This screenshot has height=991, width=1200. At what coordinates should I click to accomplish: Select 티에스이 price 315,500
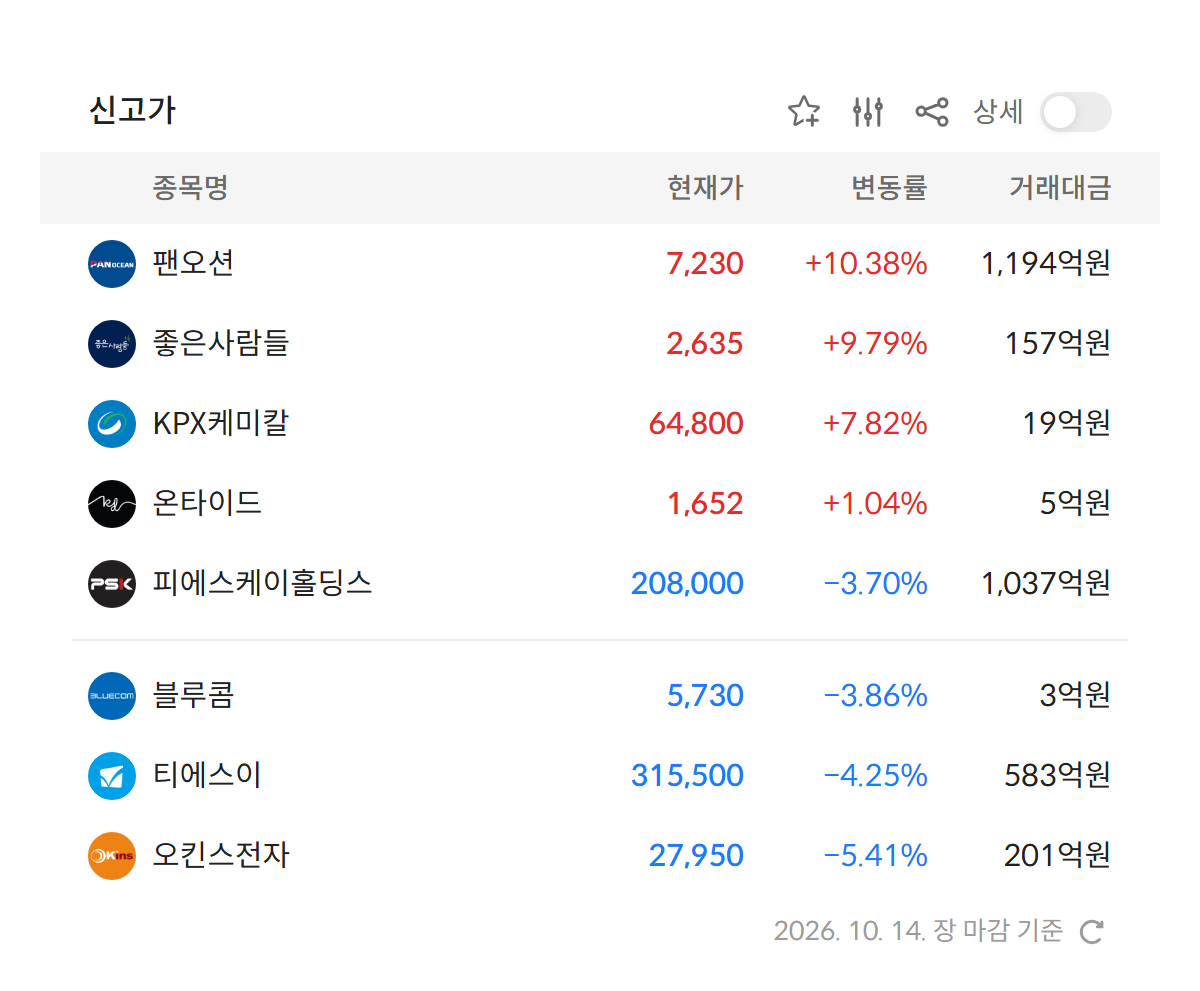pos(688,776)
